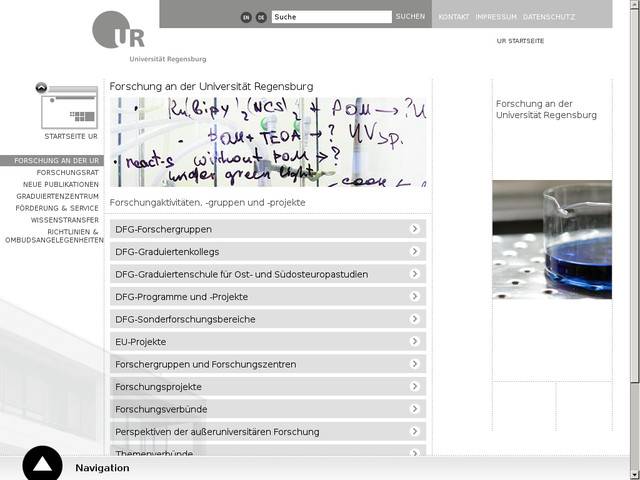640x480 pixels.
Task: Click the up-arrow icon above Startseite thumbnail
Action: [x=41, y=87]
